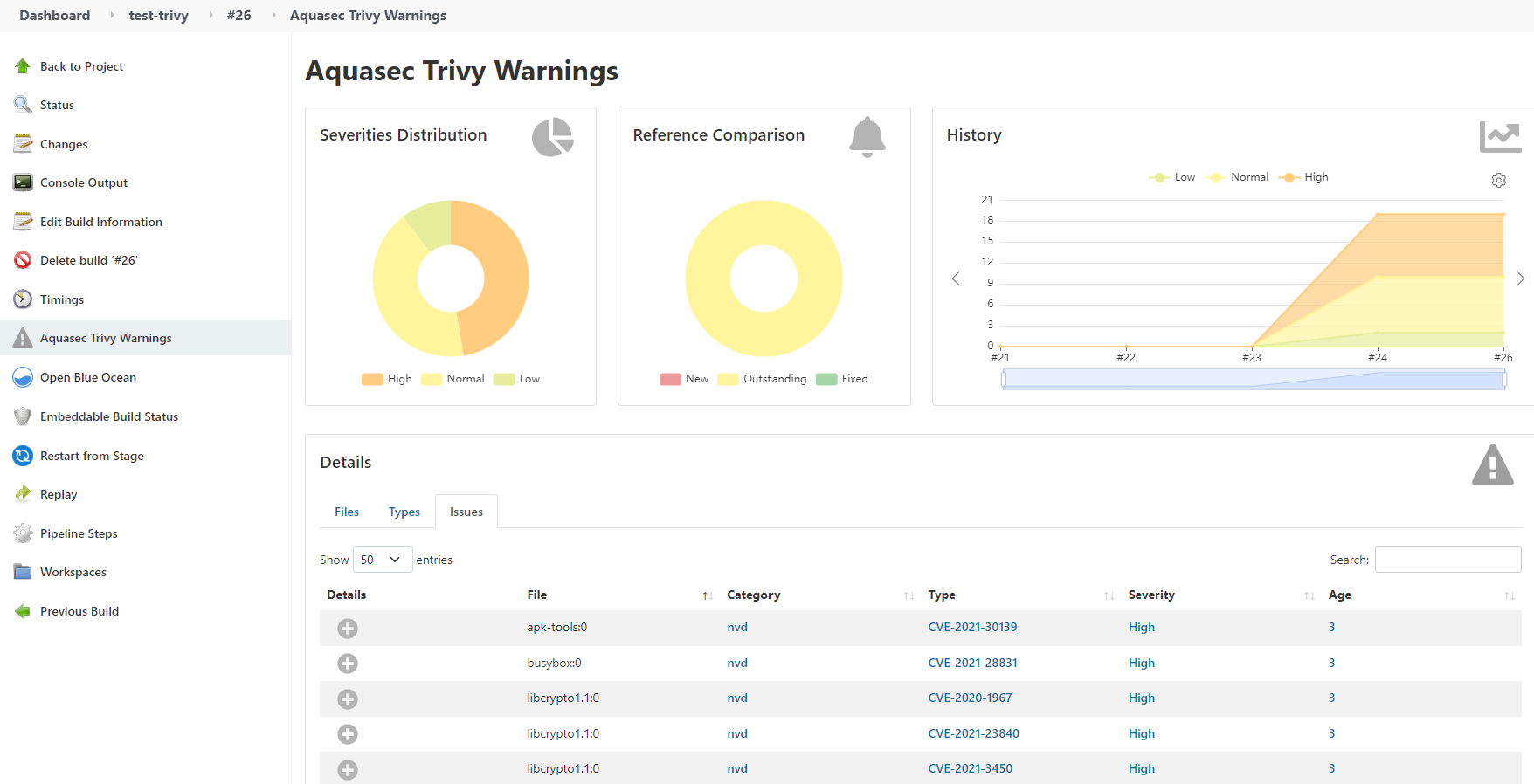1534x784 pixels.
Task: Open the Show entries dropdown
Action: 383,560
